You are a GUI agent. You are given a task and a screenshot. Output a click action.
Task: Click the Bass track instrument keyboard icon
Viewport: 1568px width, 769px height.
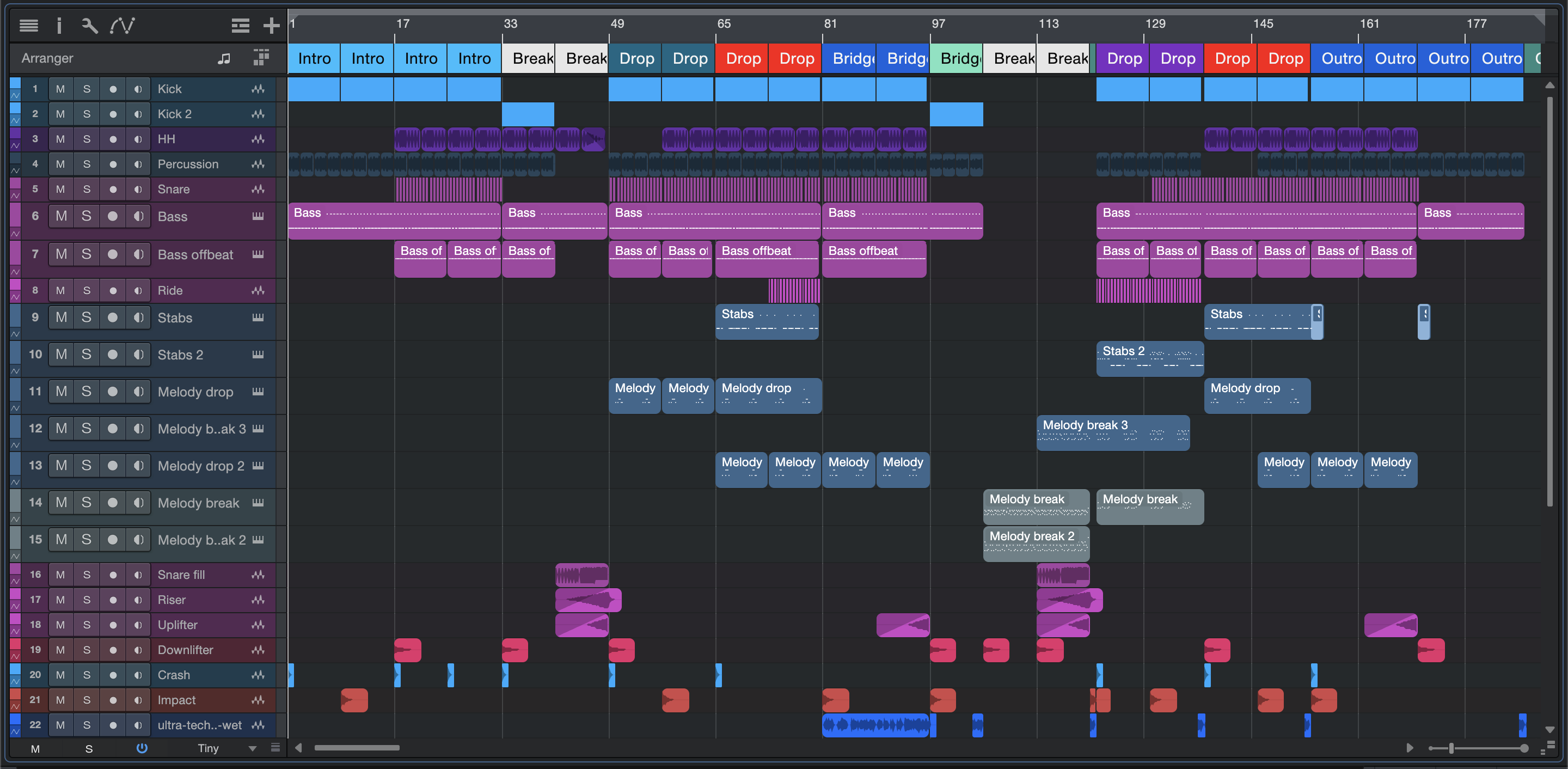258,216
